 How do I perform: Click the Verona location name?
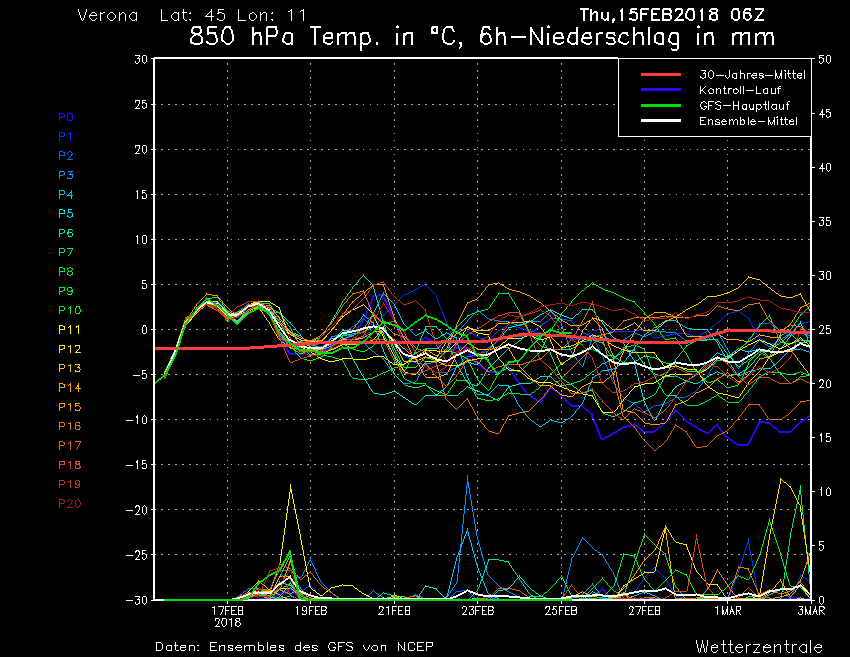coord(108,15)
